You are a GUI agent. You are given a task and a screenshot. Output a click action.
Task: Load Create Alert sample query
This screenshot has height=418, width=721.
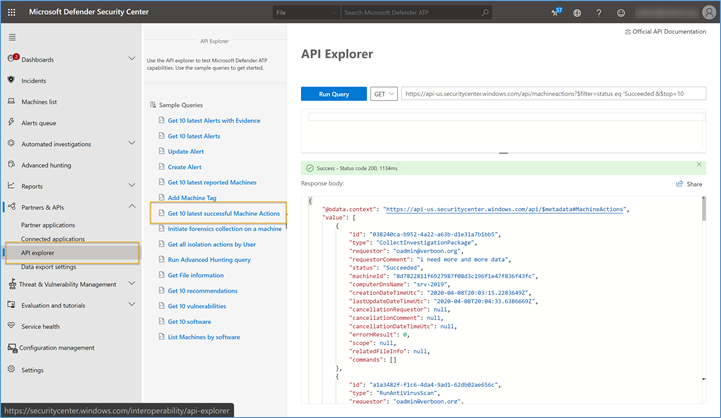(184, 167)
